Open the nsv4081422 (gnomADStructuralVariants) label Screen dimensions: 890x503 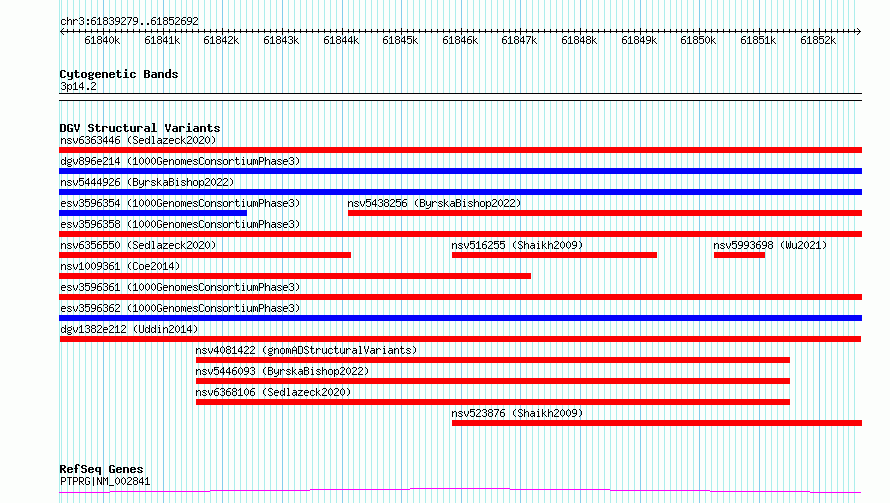(x=306, y=350)
